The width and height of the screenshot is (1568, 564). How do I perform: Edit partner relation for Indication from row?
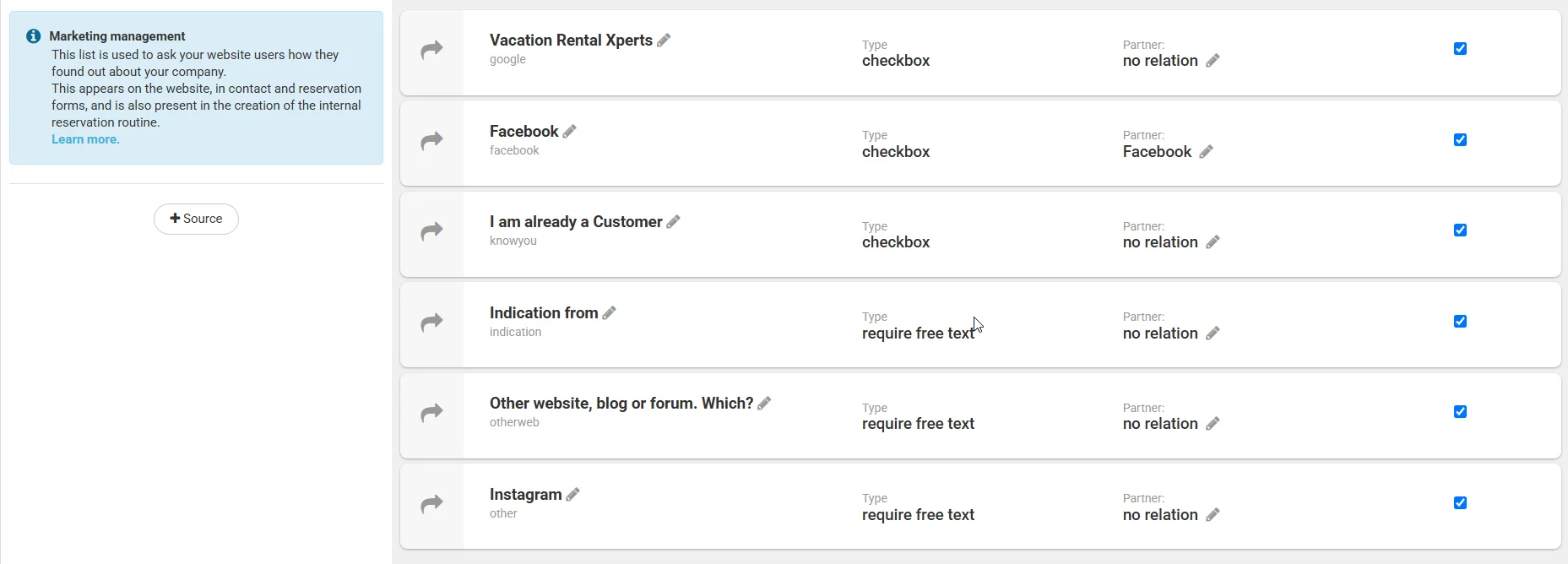pyautogui.click(x=1213, y=334)
